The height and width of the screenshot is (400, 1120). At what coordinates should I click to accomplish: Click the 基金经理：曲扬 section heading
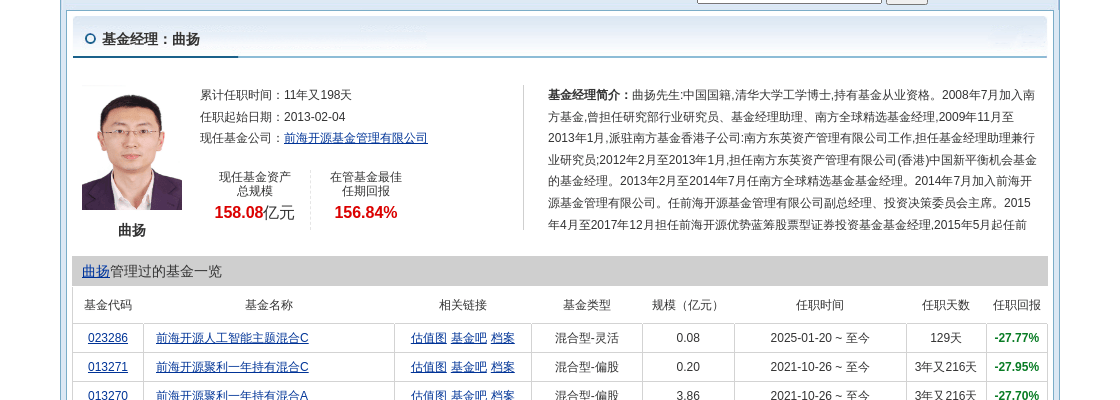point(151,39)
